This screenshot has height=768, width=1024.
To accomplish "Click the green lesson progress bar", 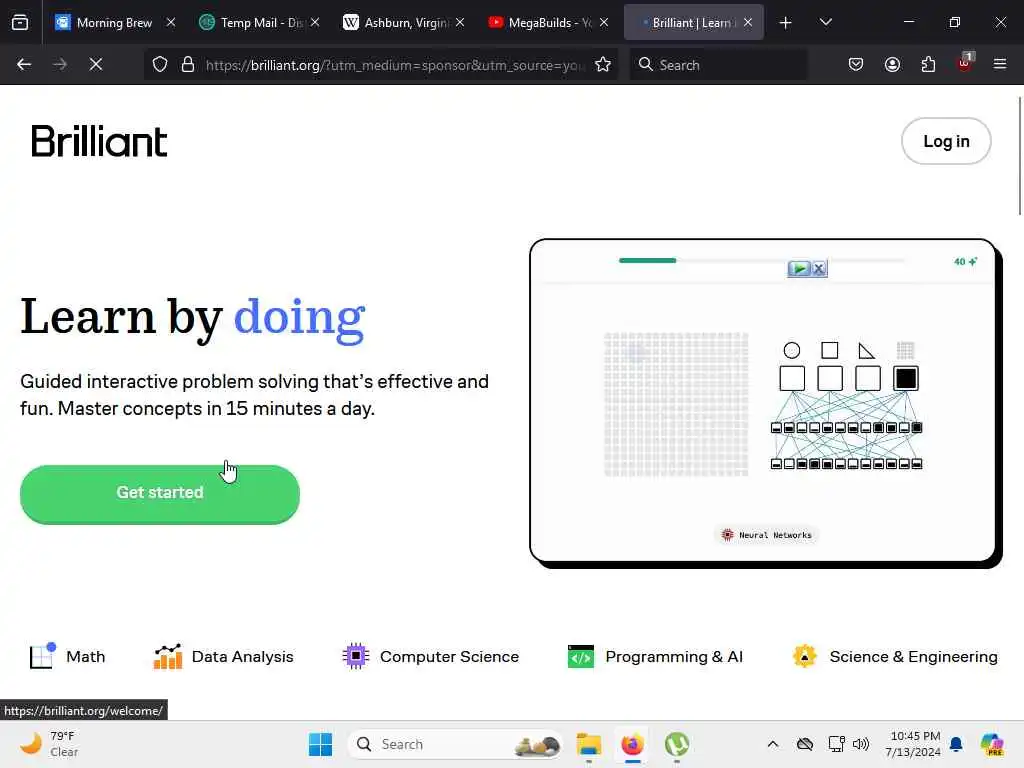I will click(647, 261).
